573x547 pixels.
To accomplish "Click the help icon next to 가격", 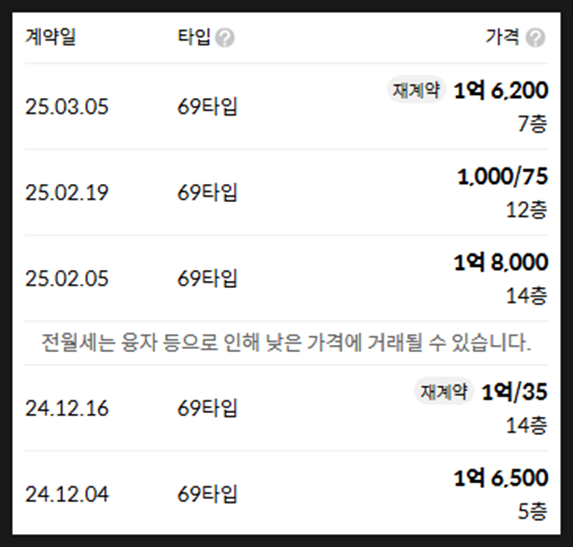I will pos(535,38).
